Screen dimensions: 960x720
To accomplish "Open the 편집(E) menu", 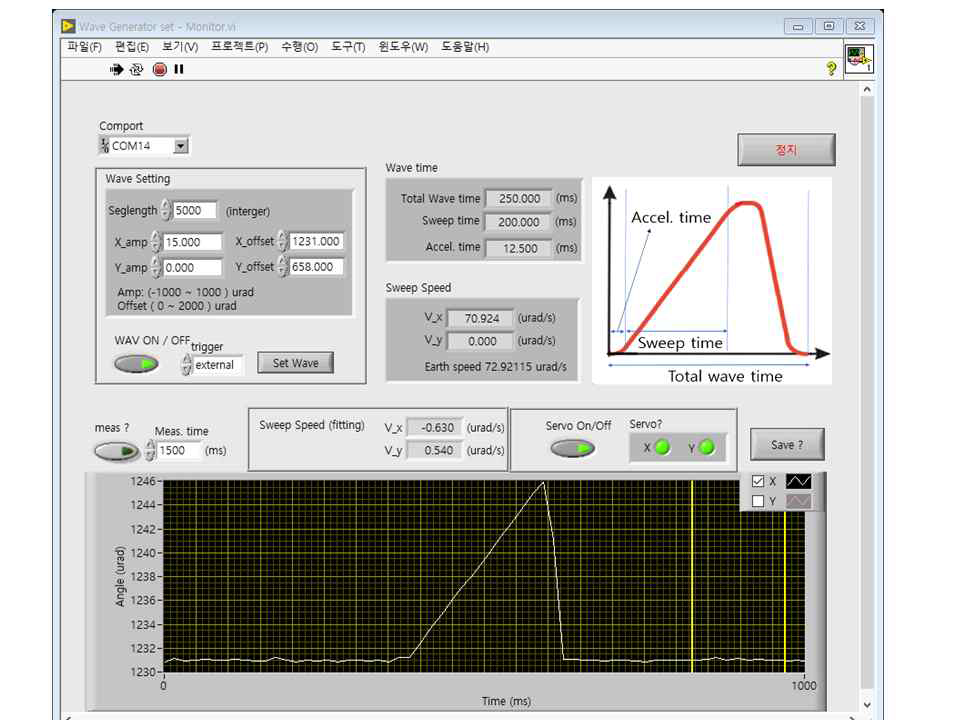I will [x=132, y=47].
